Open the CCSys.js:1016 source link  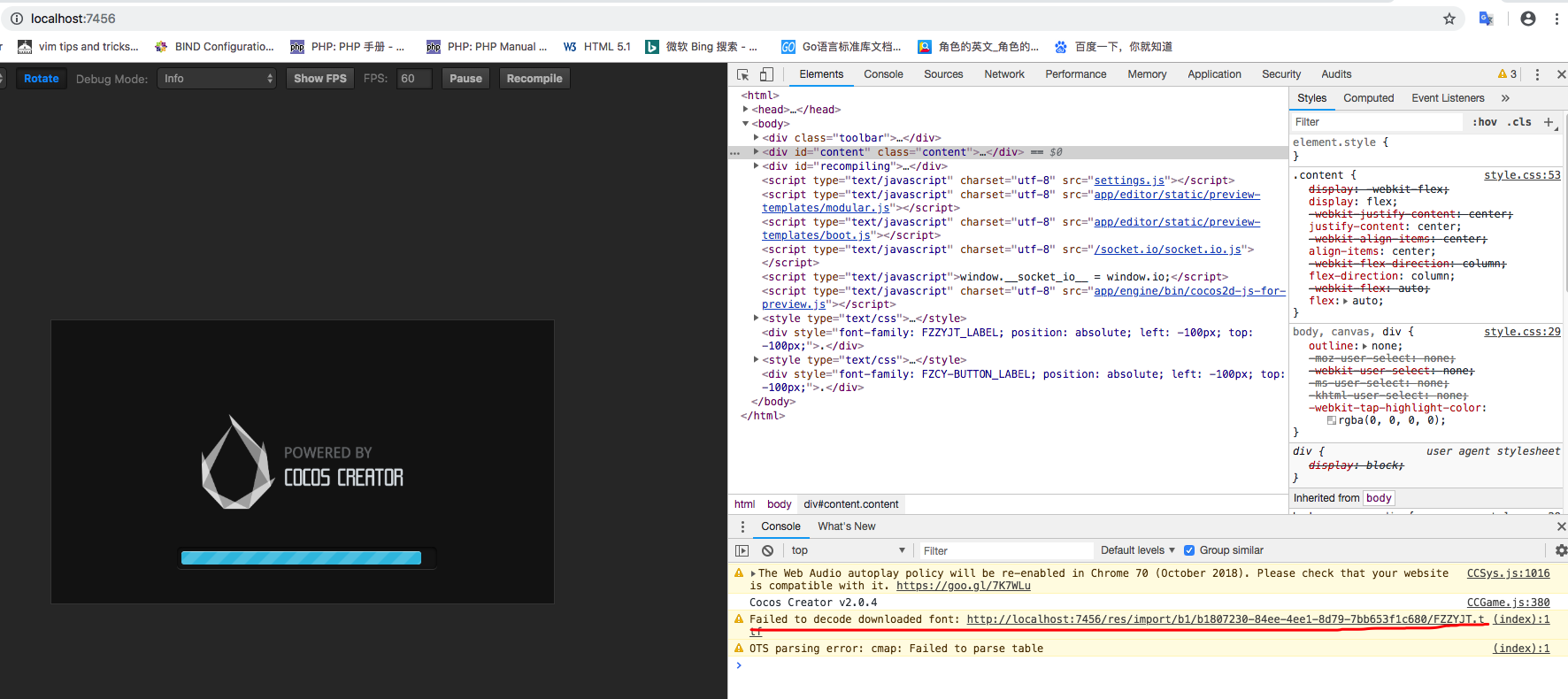point(1508,573)
